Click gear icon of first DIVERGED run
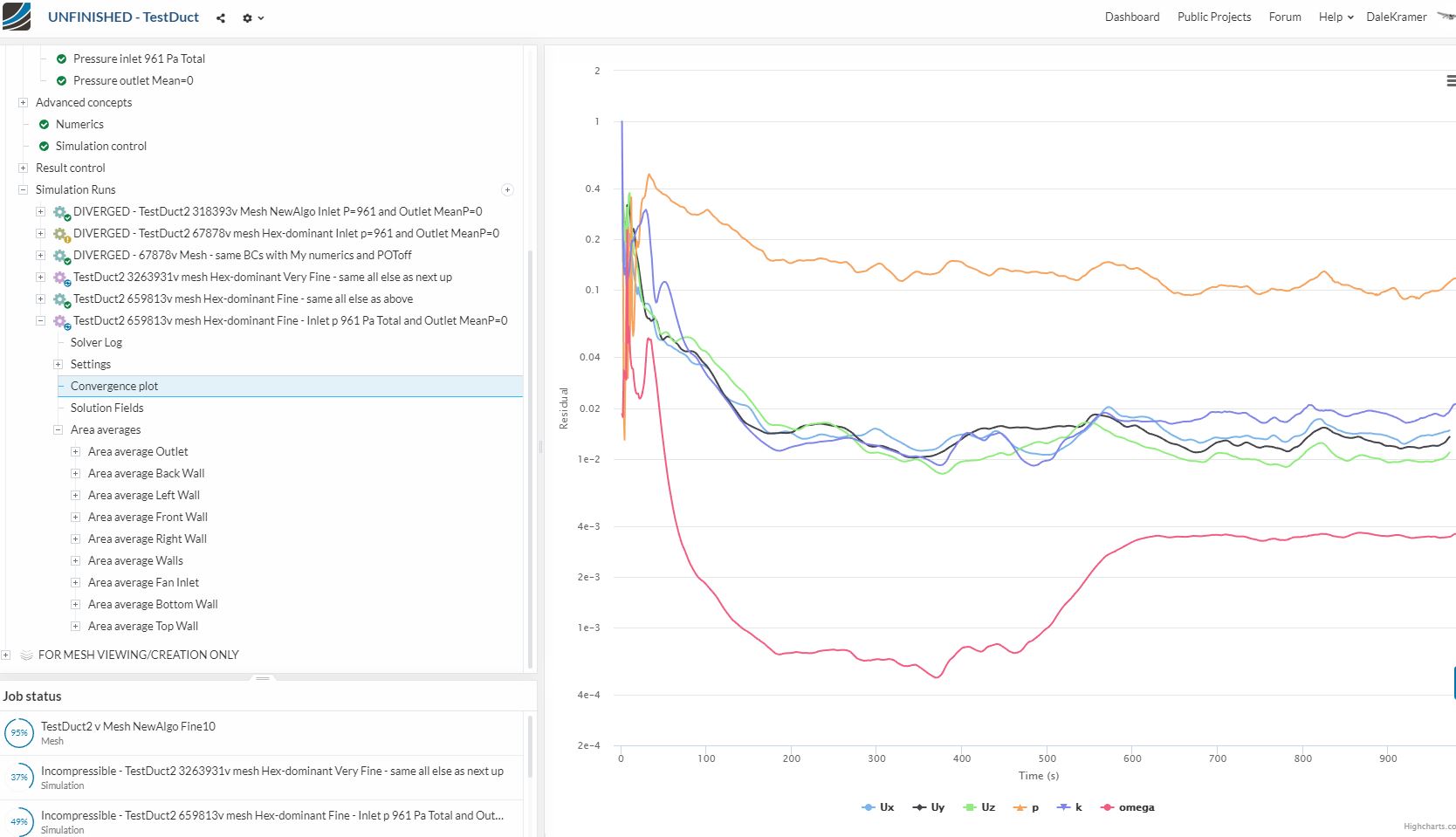The height and width of the screenshot is (837, 1456). [60, 212]
